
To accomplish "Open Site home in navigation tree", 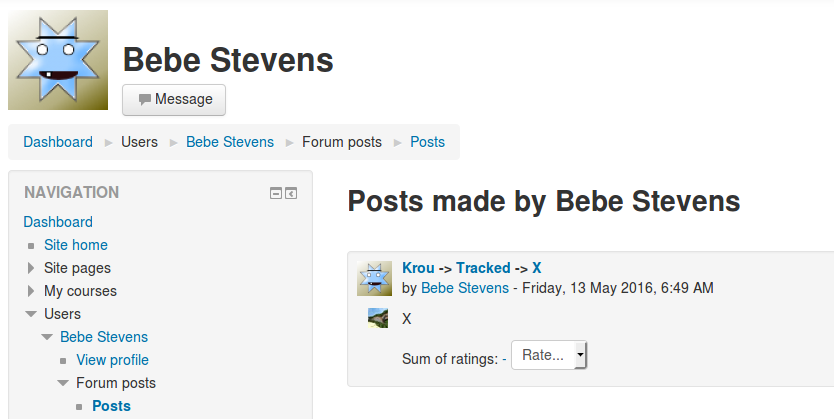I will pos(76,245).
